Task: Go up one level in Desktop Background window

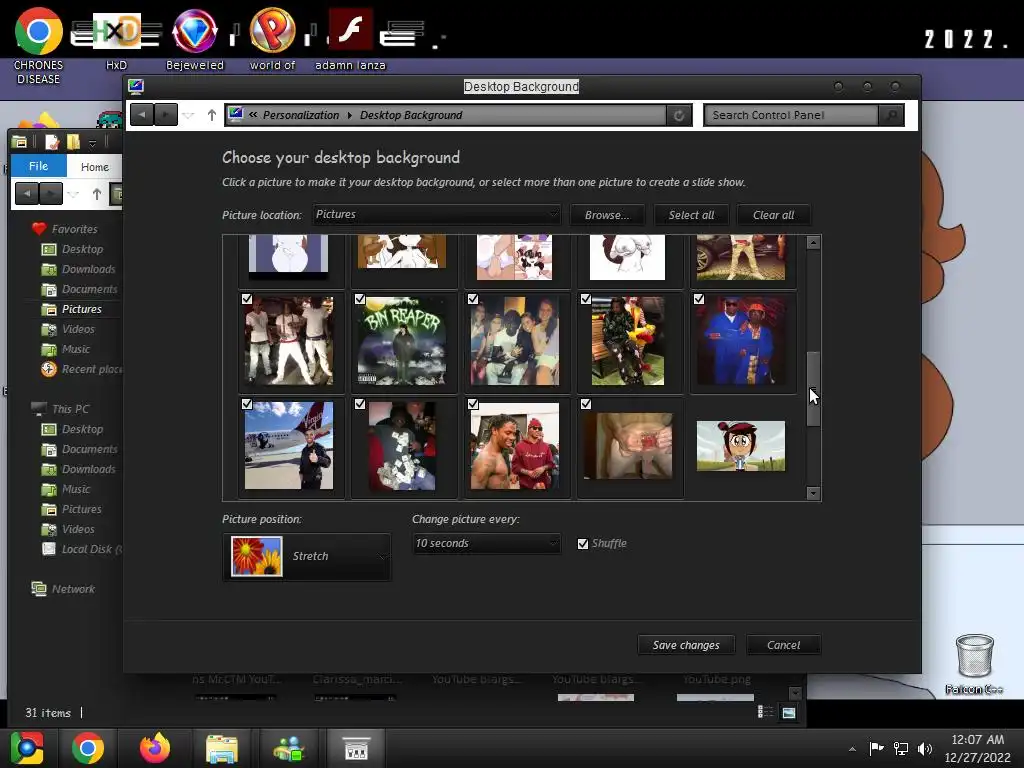Action: pyautogui.click(x=212, y=115)
